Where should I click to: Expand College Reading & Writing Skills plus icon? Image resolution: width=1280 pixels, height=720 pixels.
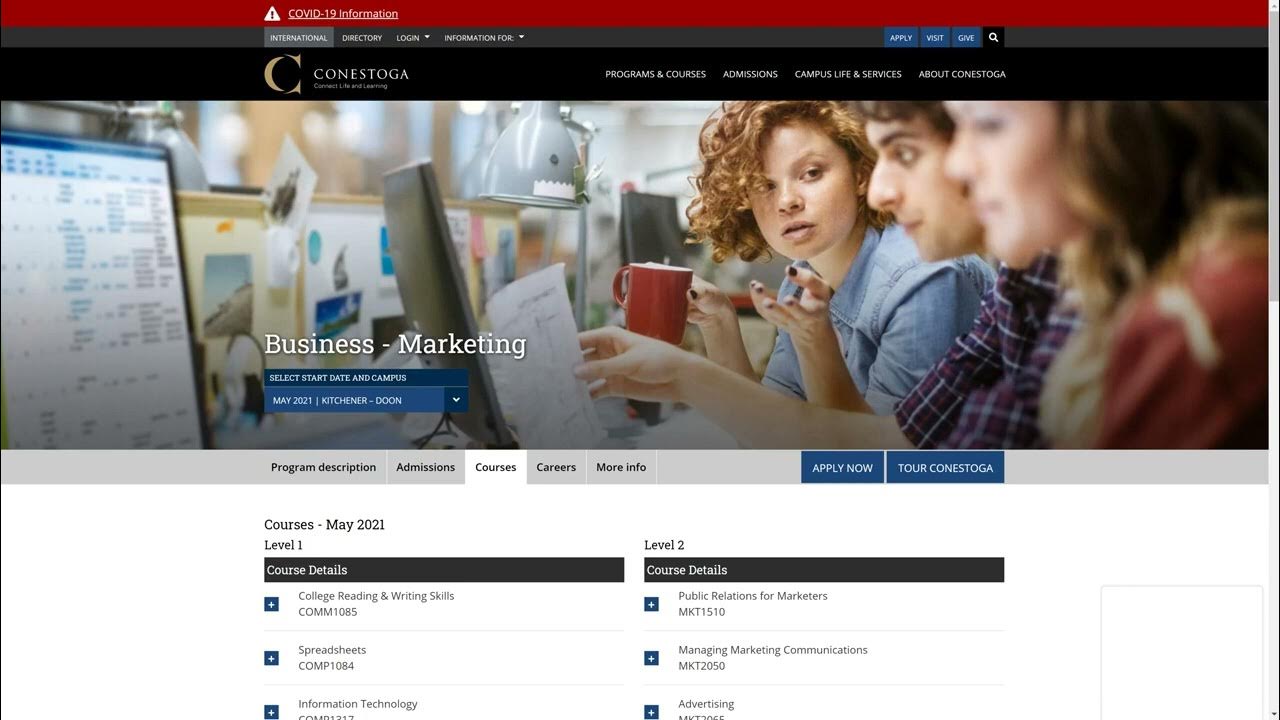[x=271, y=604]
